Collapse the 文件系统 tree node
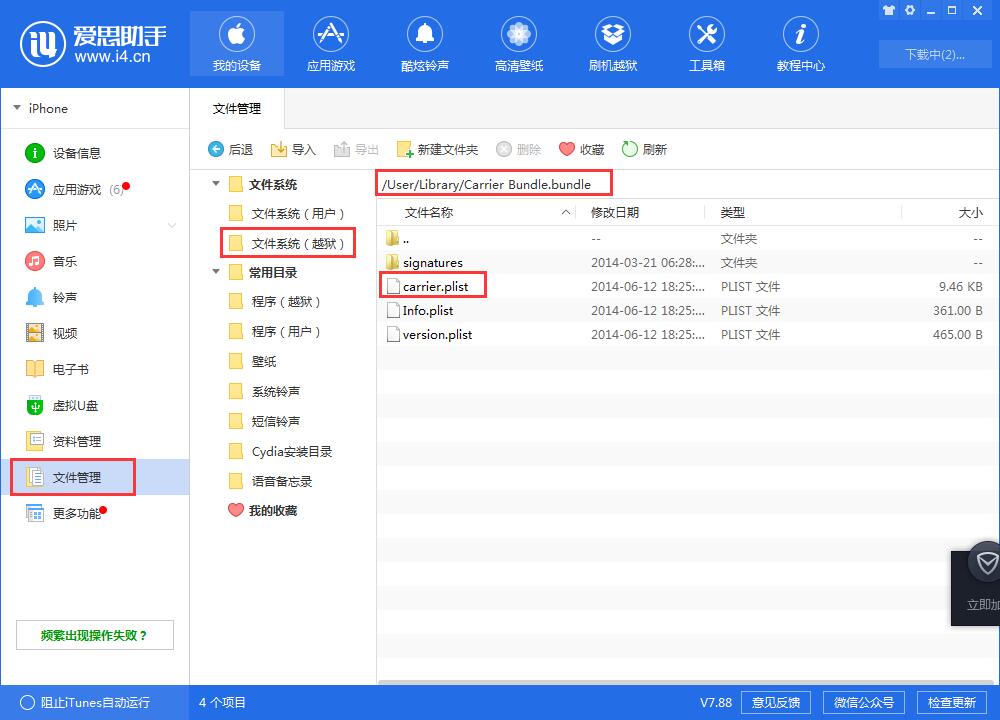The width and height of the screenshot is (1000, 720). tap(215, 184)
